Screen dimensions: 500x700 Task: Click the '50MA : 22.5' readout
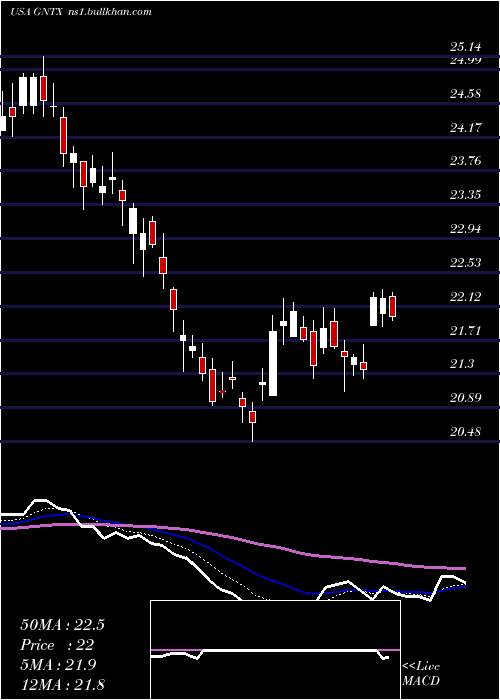(x=62, y=625)
